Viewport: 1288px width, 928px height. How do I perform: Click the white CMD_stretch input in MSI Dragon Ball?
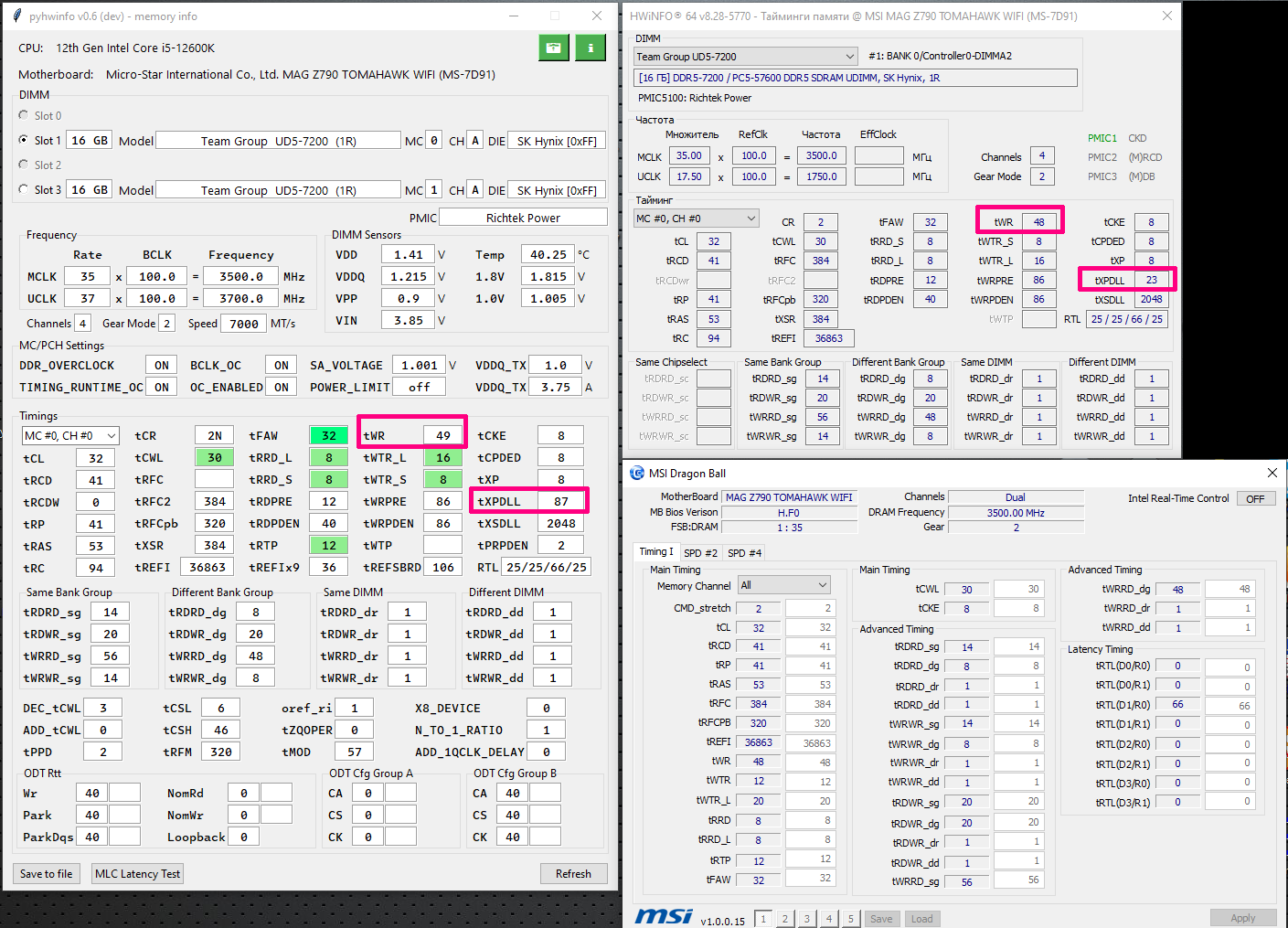coord(810,608)
